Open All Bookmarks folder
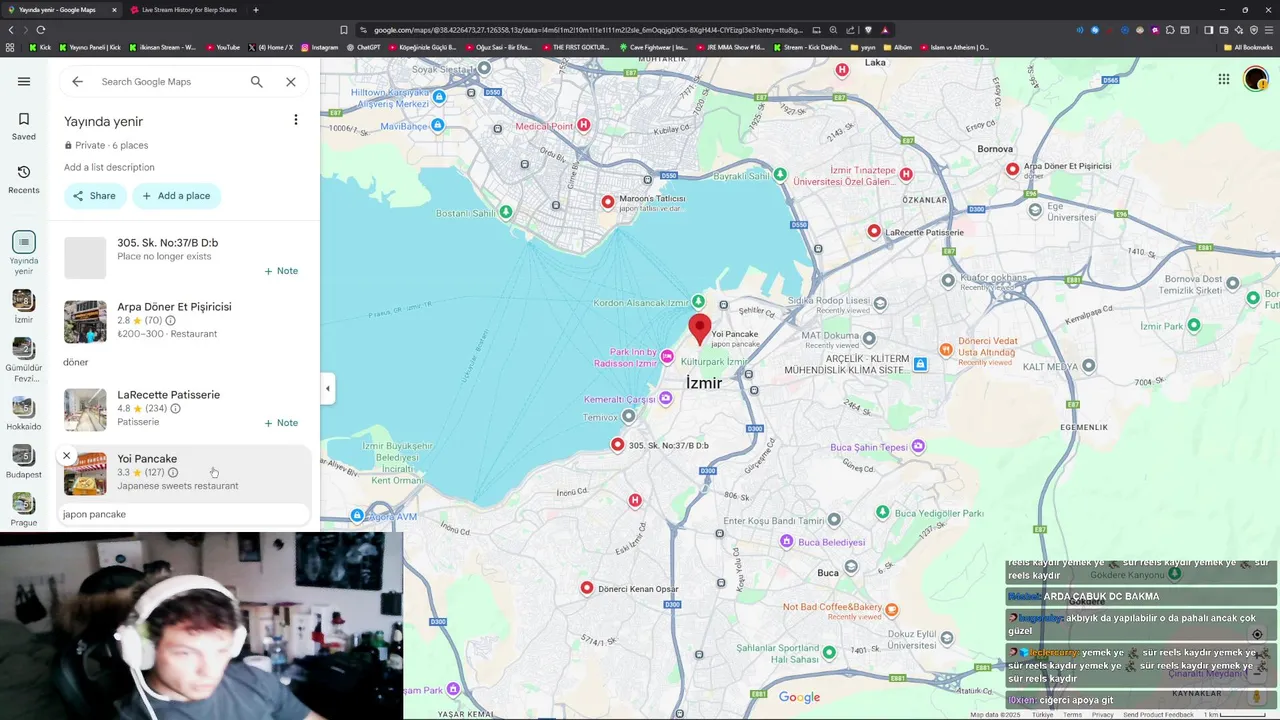The image size is (1280, 720). pos(1247,47)
